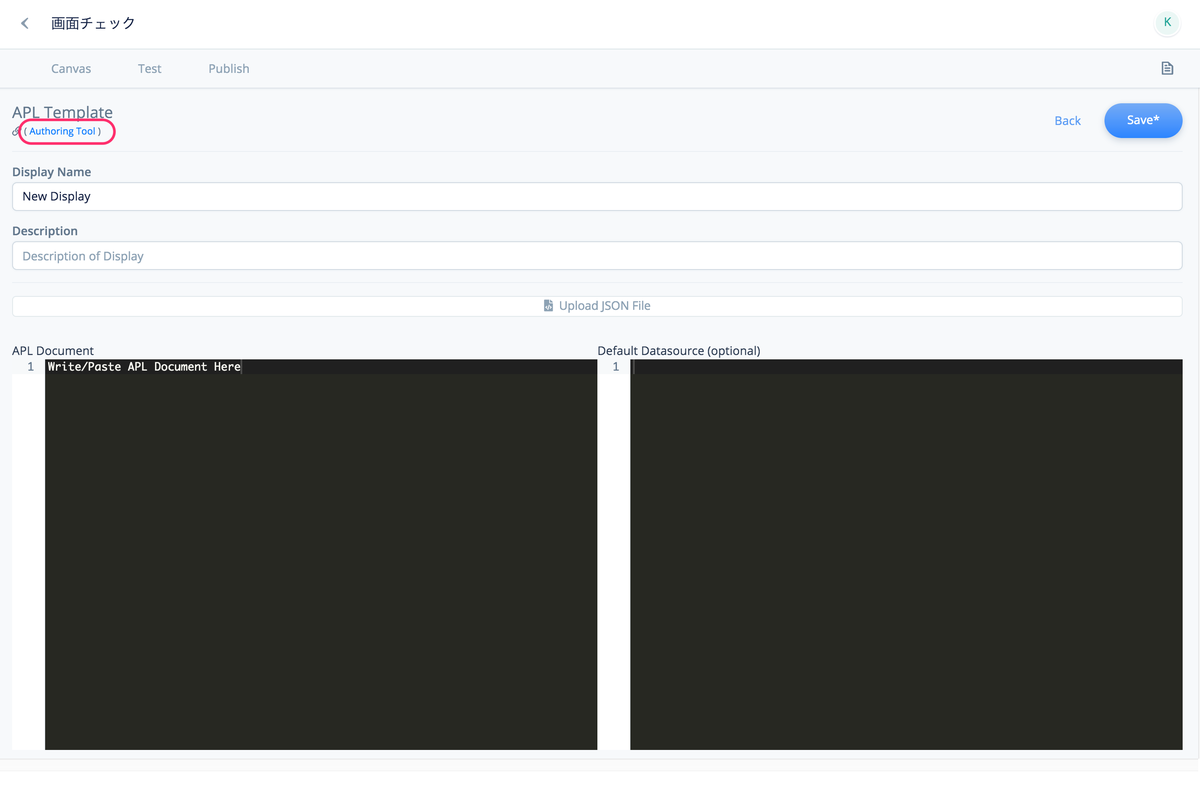Click the APL Template heading
This screenshot has height=789, width=1200.
coord(62,112)
